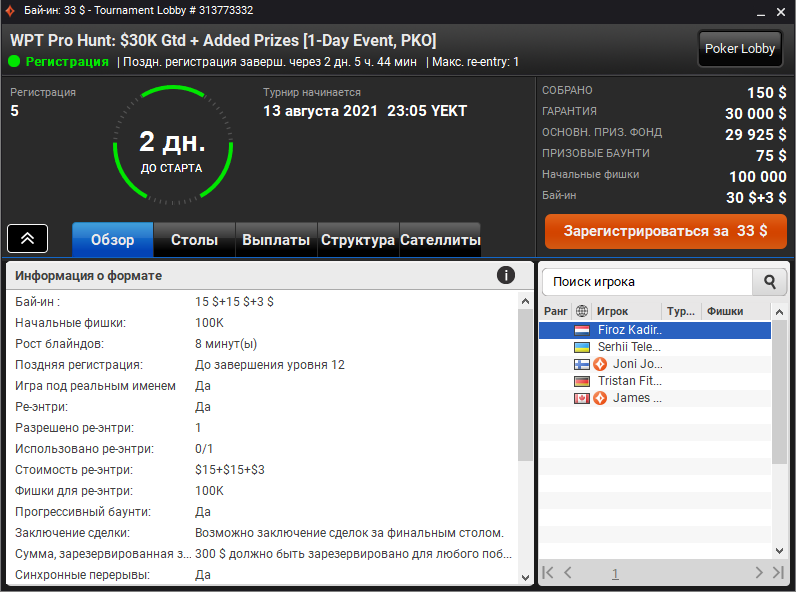Click the player list scroll-up arrow
The image size is (796, 592).
coord(779,311)
